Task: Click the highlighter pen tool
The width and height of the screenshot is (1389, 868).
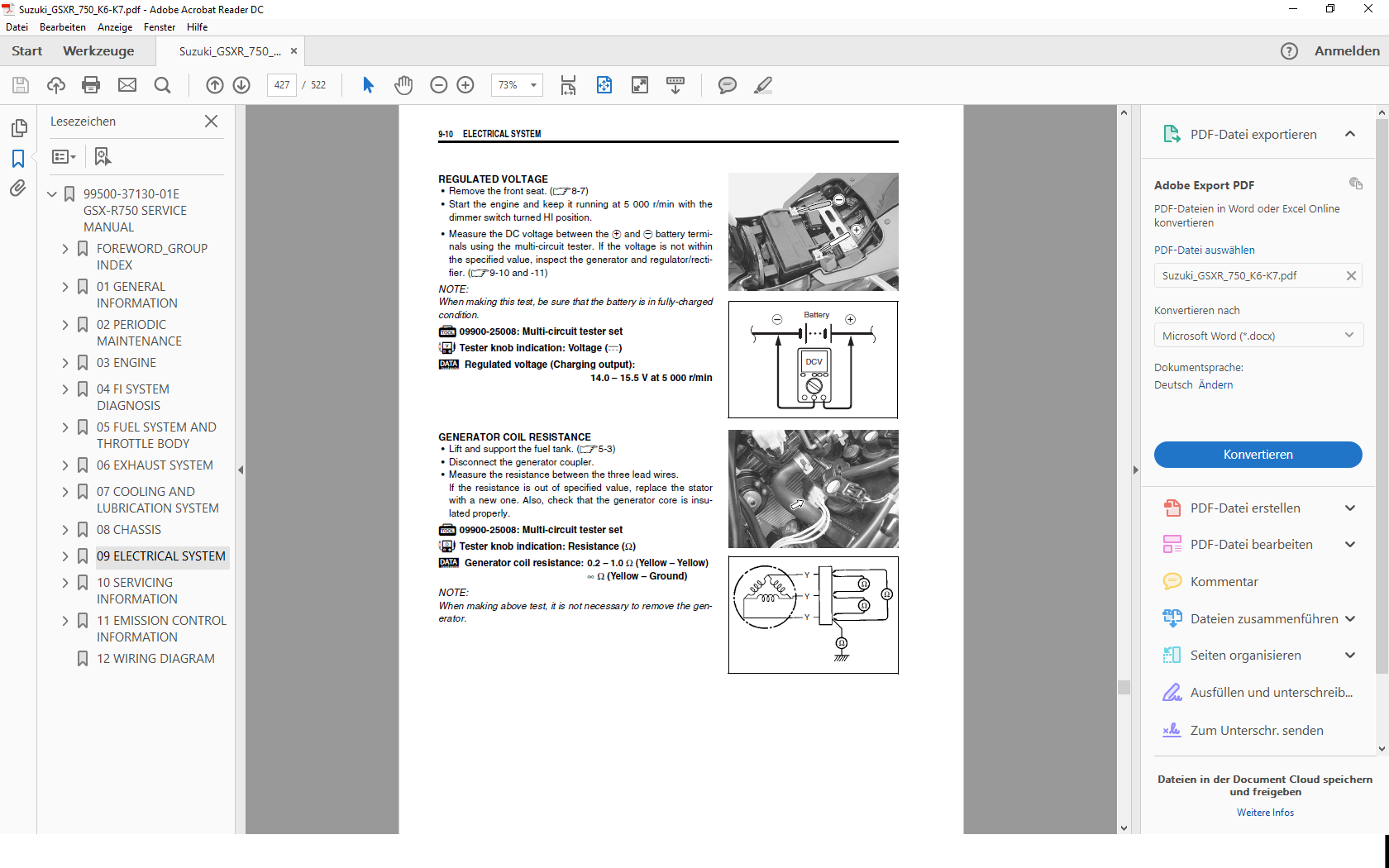Action: click(763, 85)
